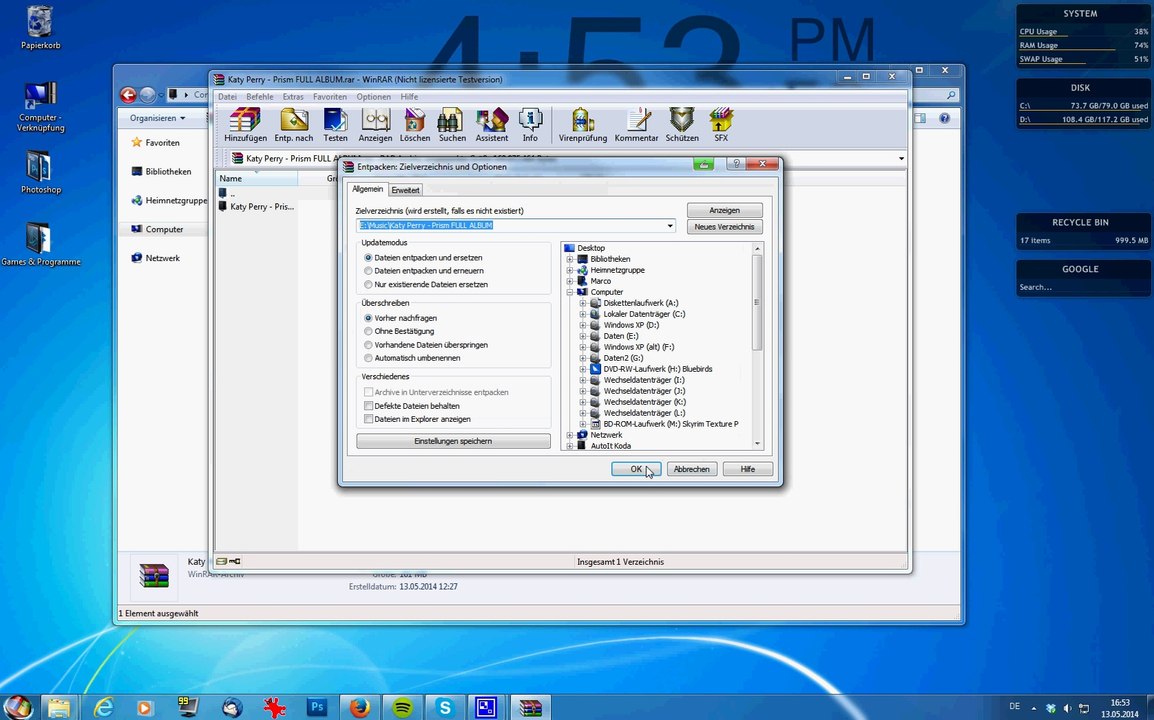Open the Zielverzeichnis path dropdown

pyautogui.click(x=670, y=226)
